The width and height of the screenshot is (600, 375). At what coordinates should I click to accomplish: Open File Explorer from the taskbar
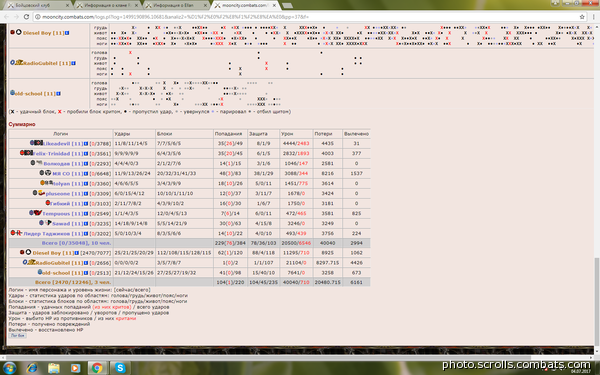coord(54,368)
